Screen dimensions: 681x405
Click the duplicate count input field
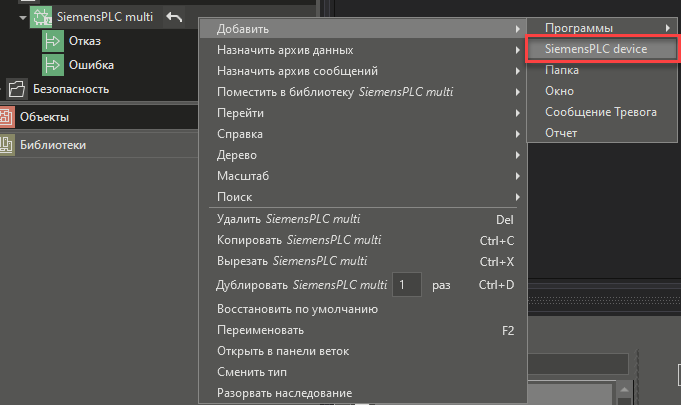[407, 285]
